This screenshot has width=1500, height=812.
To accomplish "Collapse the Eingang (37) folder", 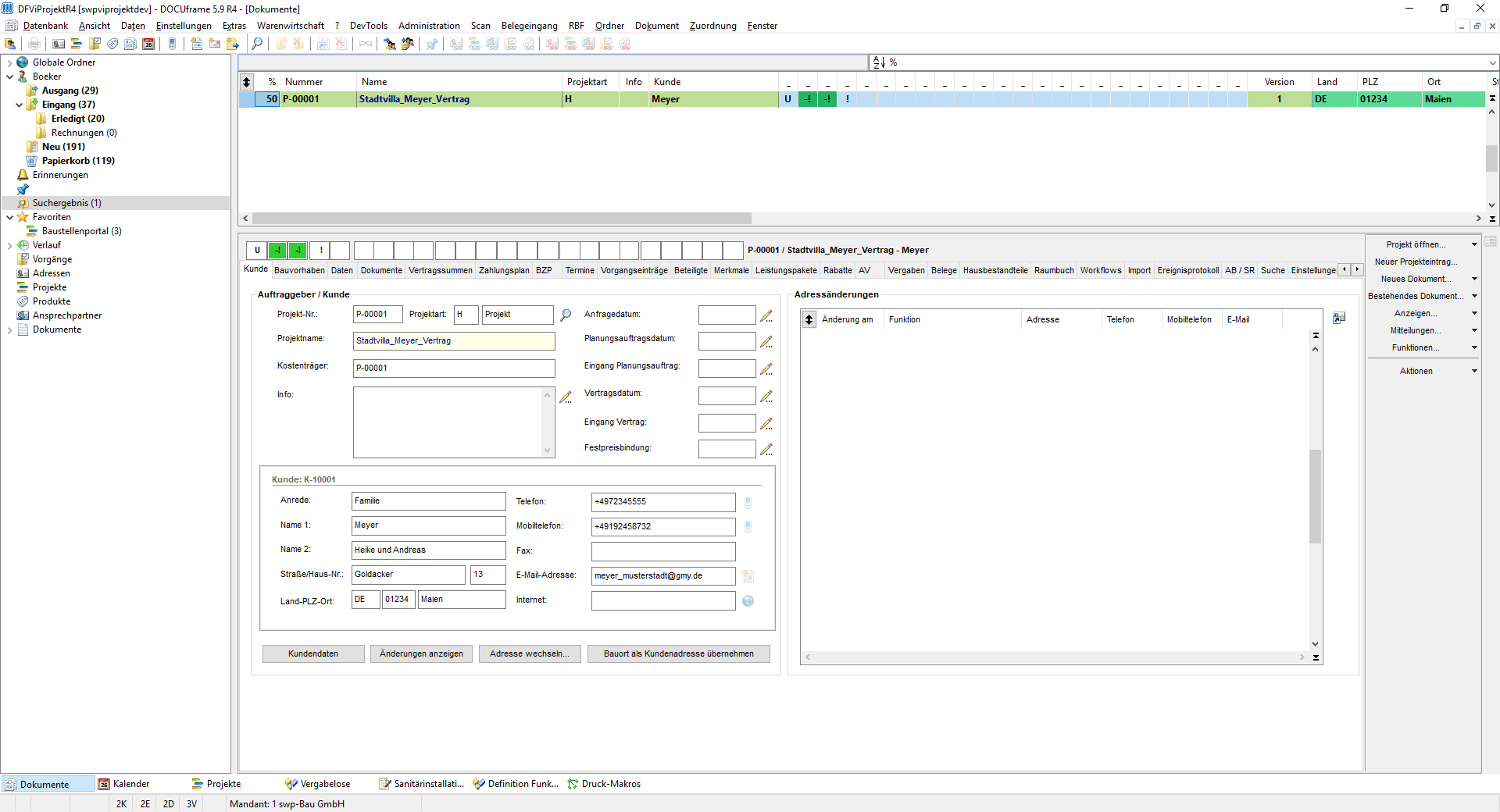I will (19, 105).
